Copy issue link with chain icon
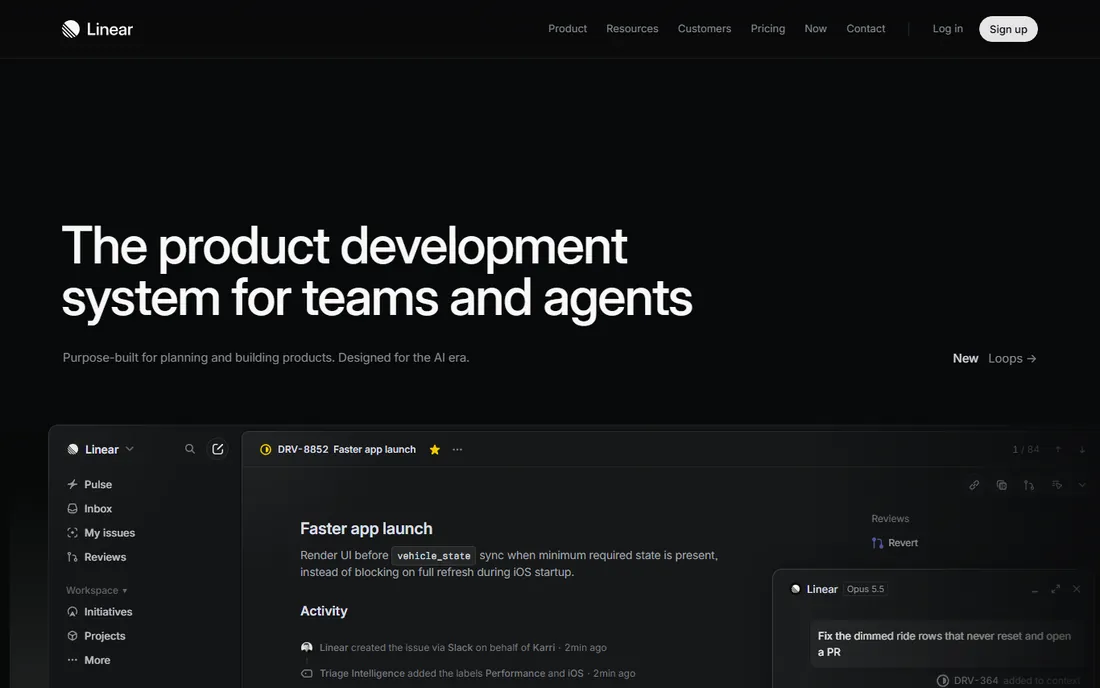This screenshot has width=1100, height=688. [974, 485]
